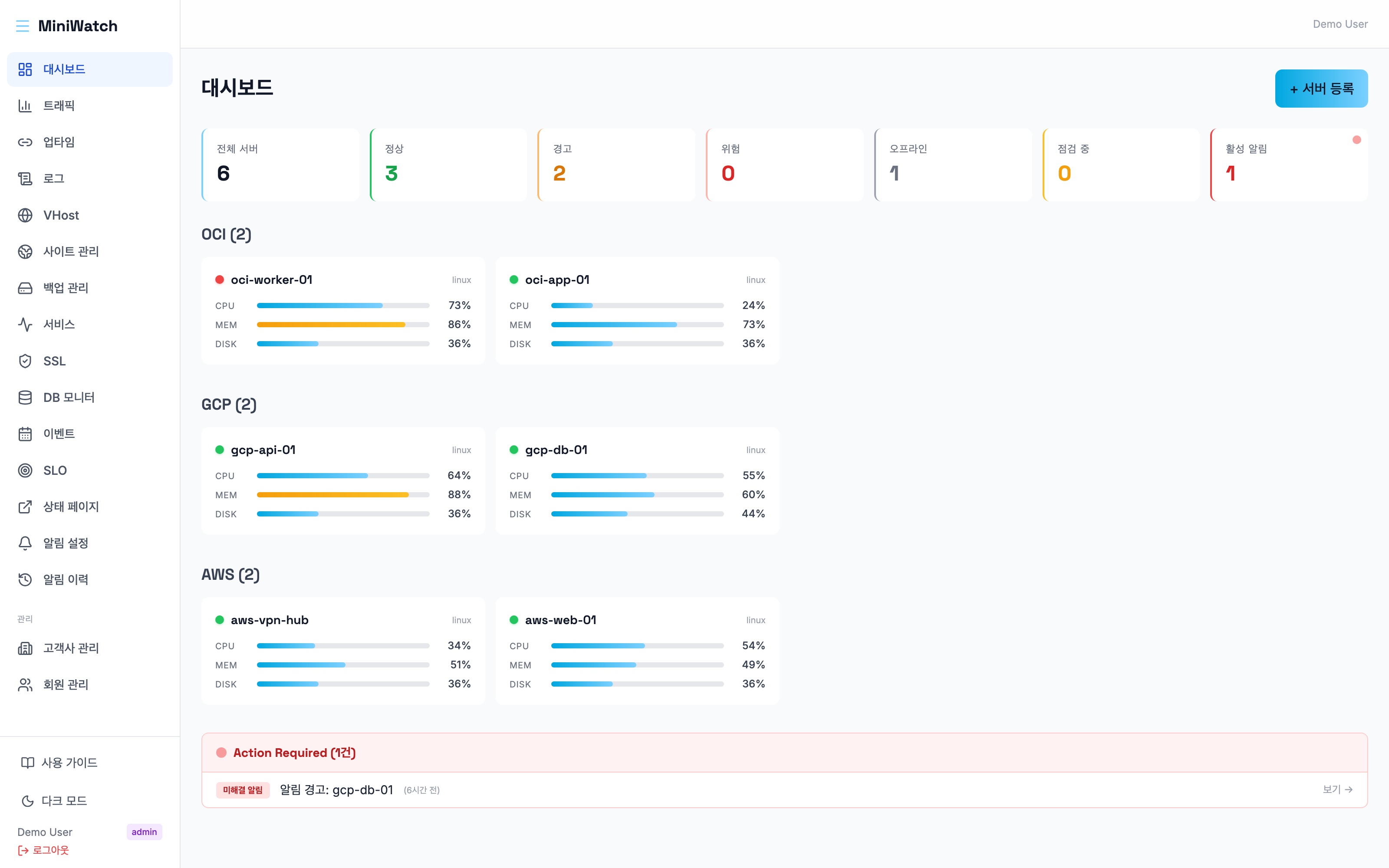The image size is (1389, 868).
Task: Click the oci-worker-01 MEM progress bar
Action: pos(342,325)
